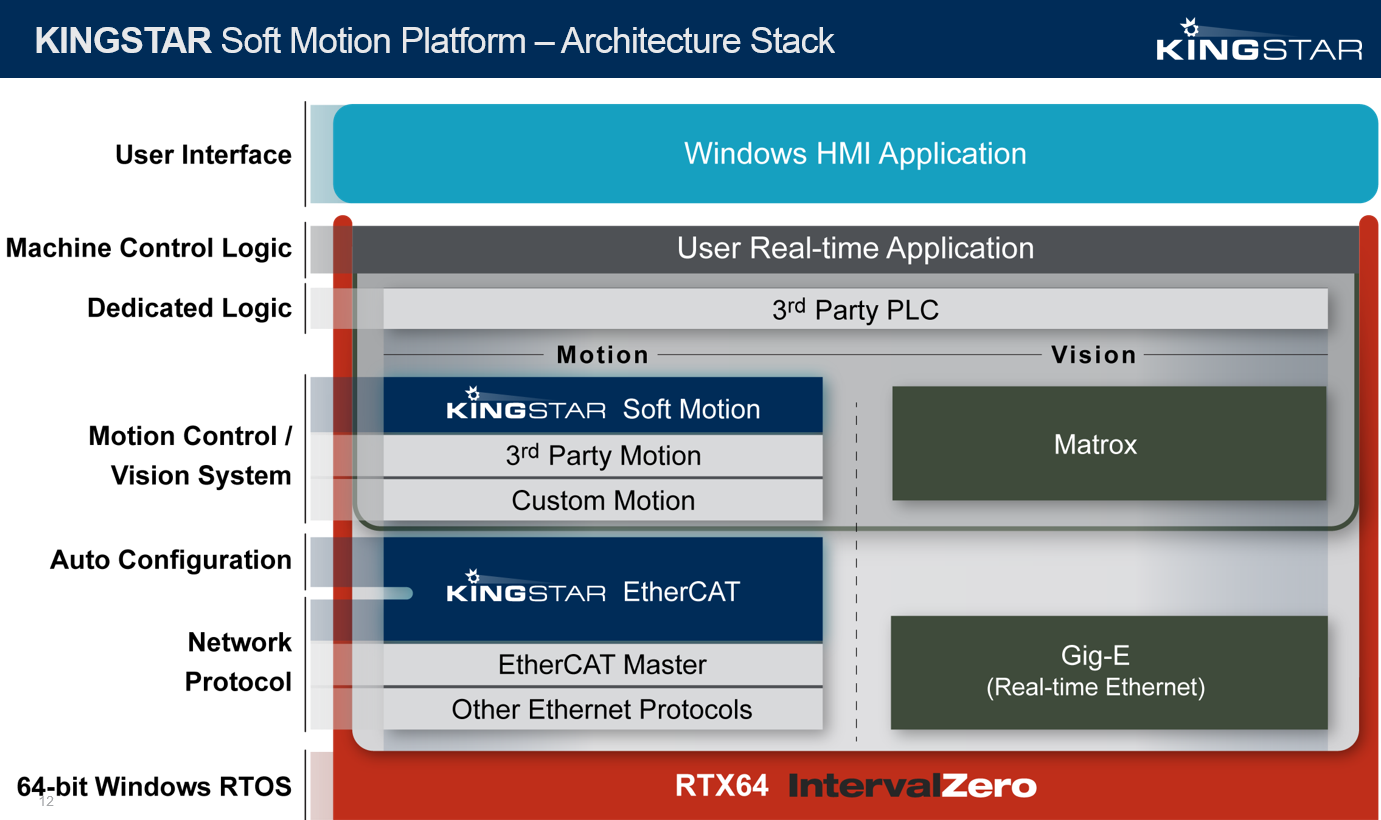Click the User Interface label
1381x820 pixels.
tap(203, 155)
